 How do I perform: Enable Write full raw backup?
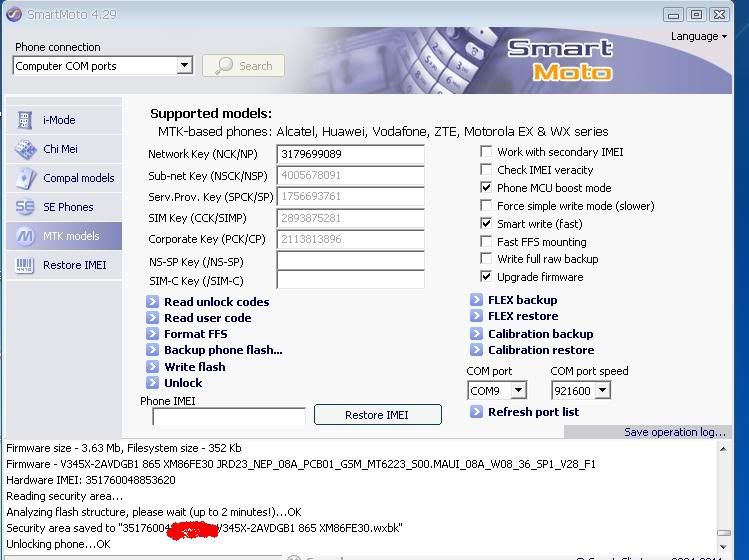click(x=486, y=258)
